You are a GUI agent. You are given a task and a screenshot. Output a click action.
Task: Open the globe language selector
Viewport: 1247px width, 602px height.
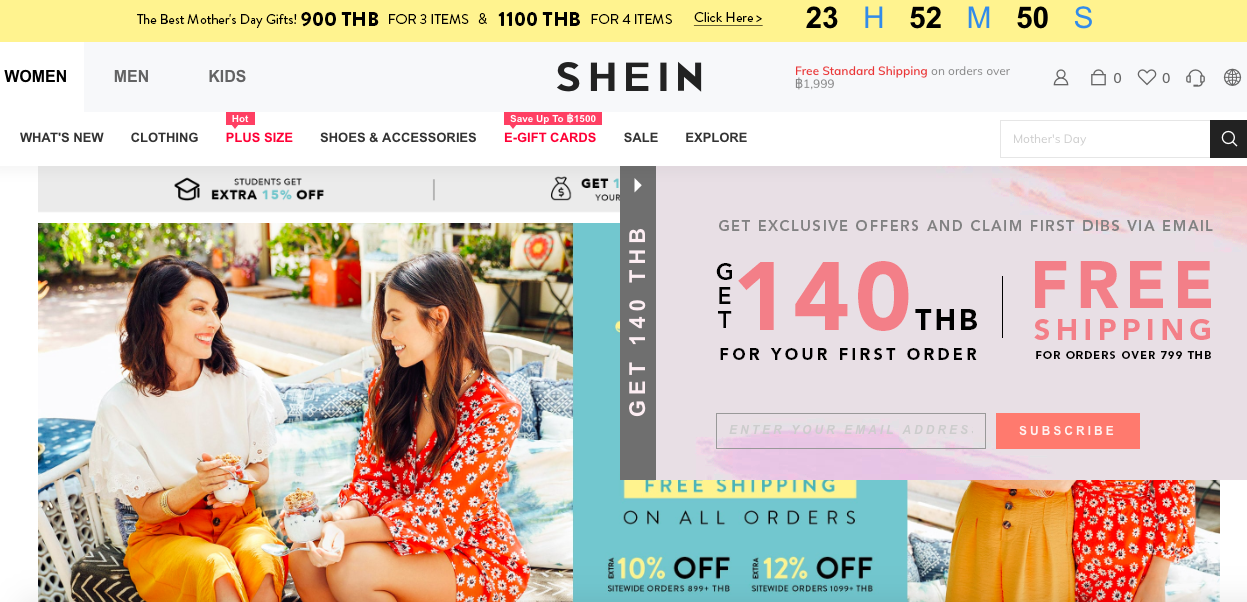pyautogui.click(x=1232, y=77)
